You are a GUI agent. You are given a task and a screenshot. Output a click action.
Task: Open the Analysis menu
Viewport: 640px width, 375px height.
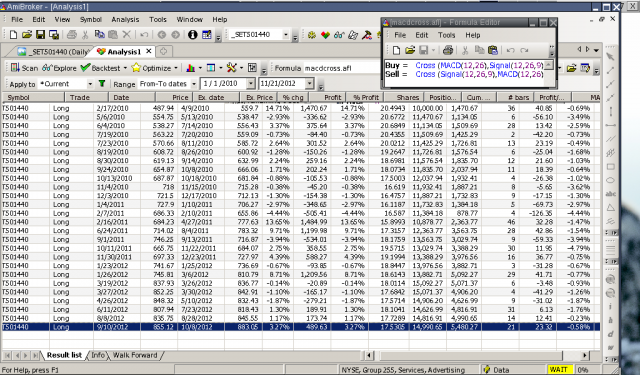coord(125,19)
